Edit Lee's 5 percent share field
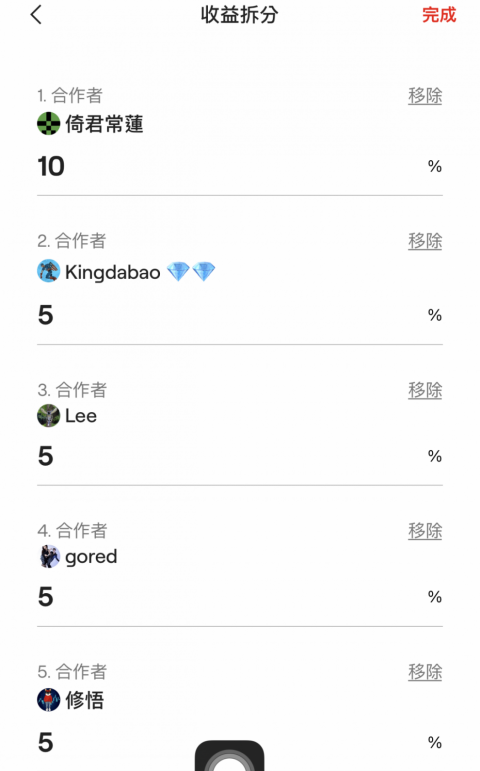 [240, 456]
